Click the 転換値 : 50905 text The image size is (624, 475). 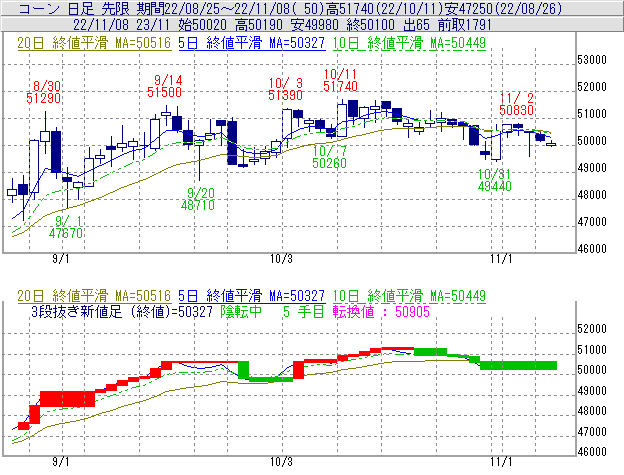(x=381, y=311)
